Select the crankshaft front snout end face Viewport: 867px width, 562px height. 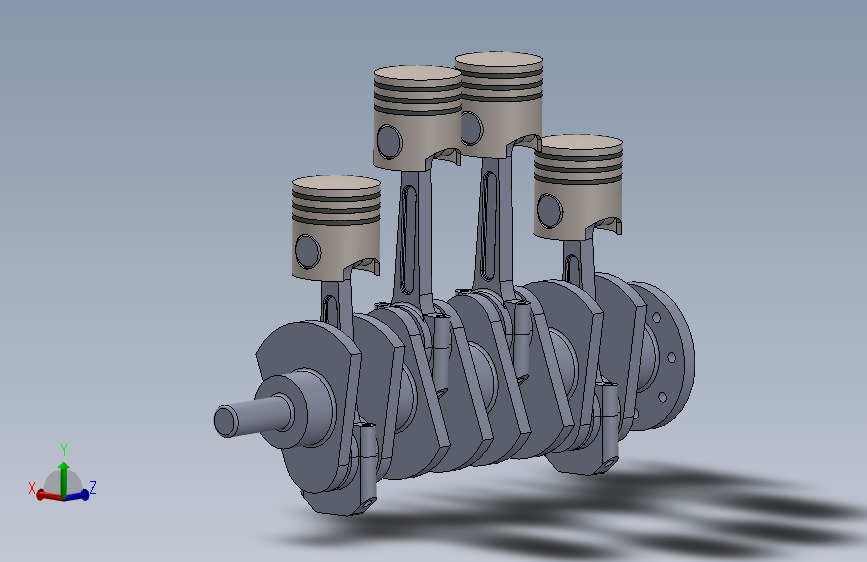(x=224, y=422)
